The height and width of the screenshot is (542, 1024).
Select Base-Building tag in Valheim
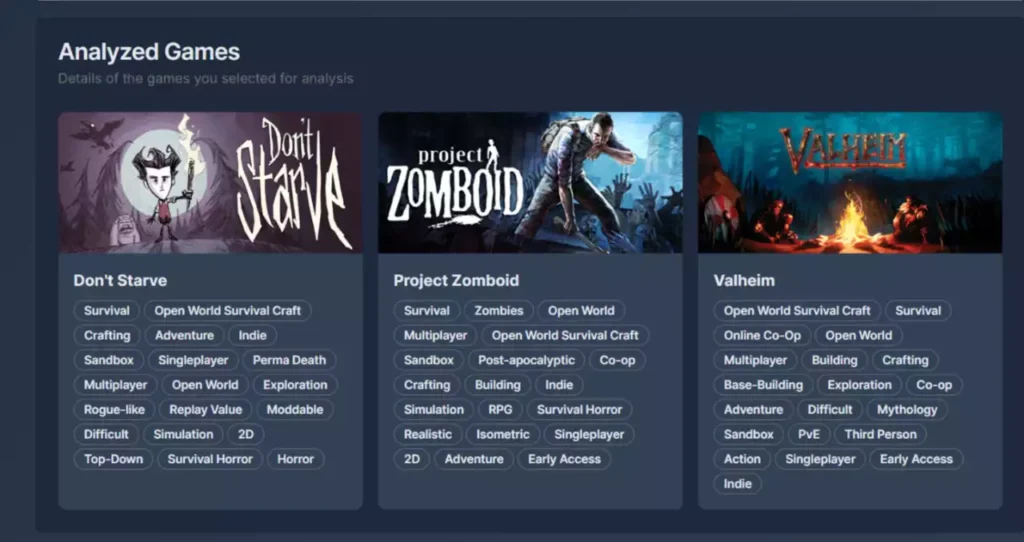coord(763,385)
